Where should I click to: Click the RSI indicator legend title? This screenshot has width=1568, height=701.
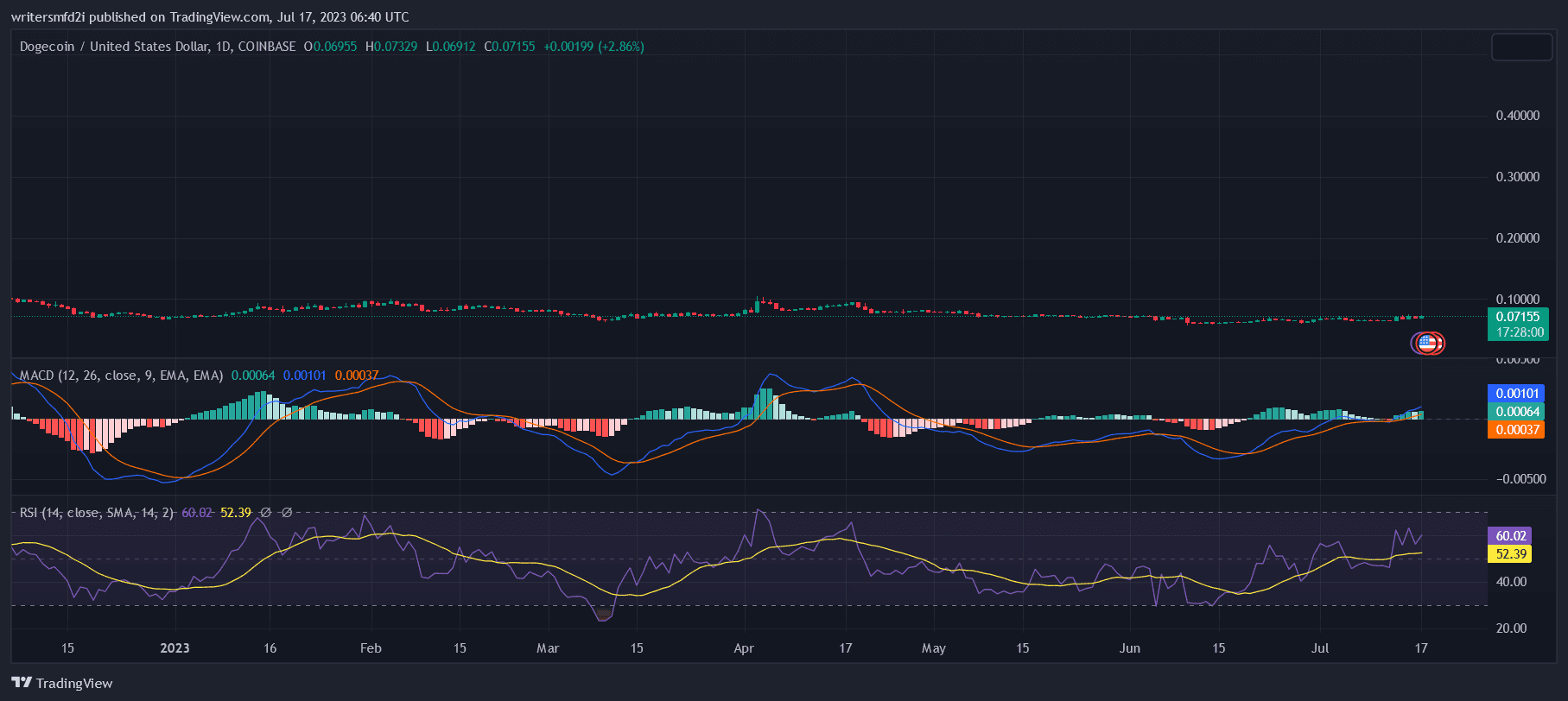(96, 513)
